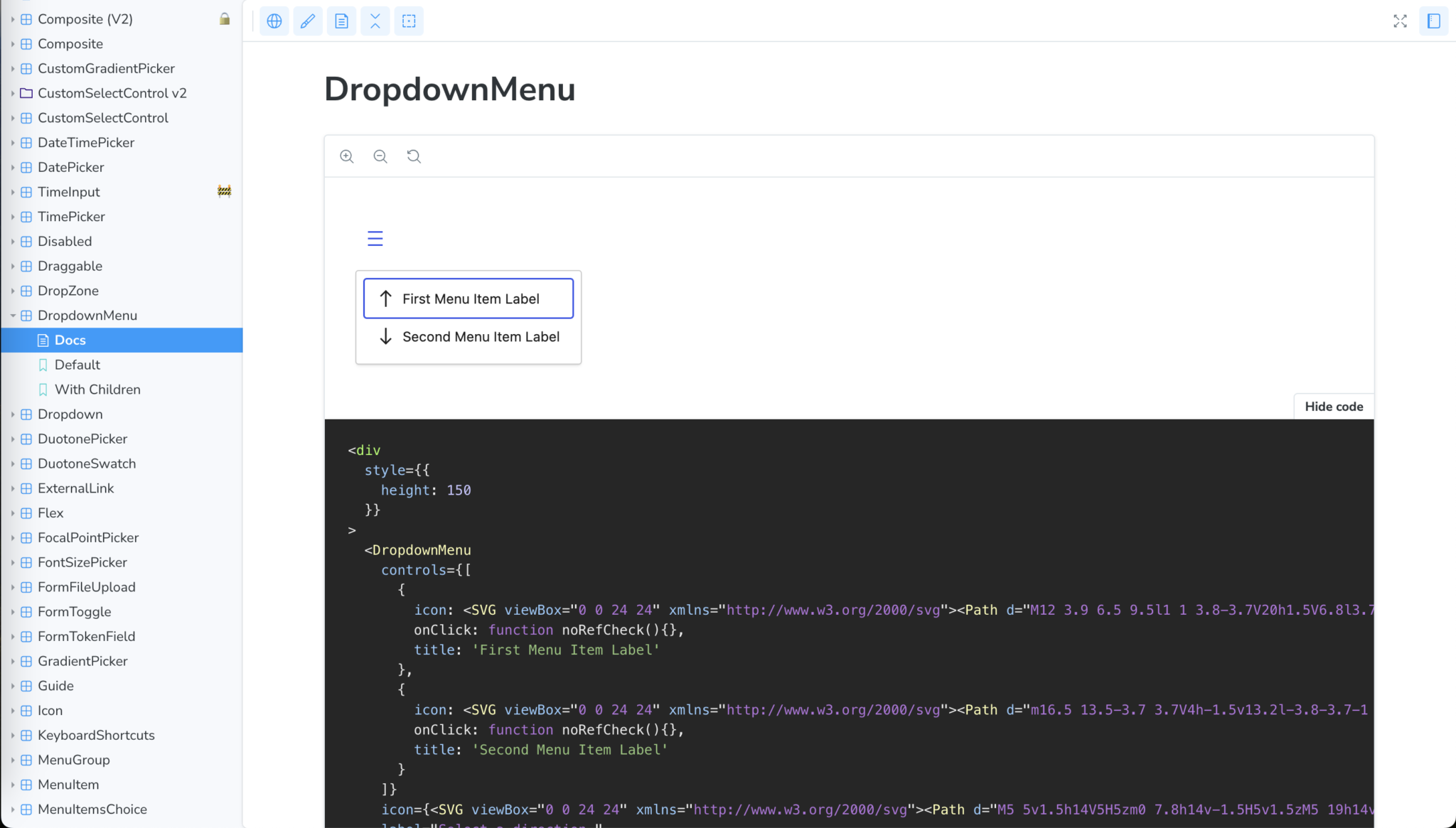Select First Menu Item Label
This screenshot has height=828, width=1456.
point(469,299)
